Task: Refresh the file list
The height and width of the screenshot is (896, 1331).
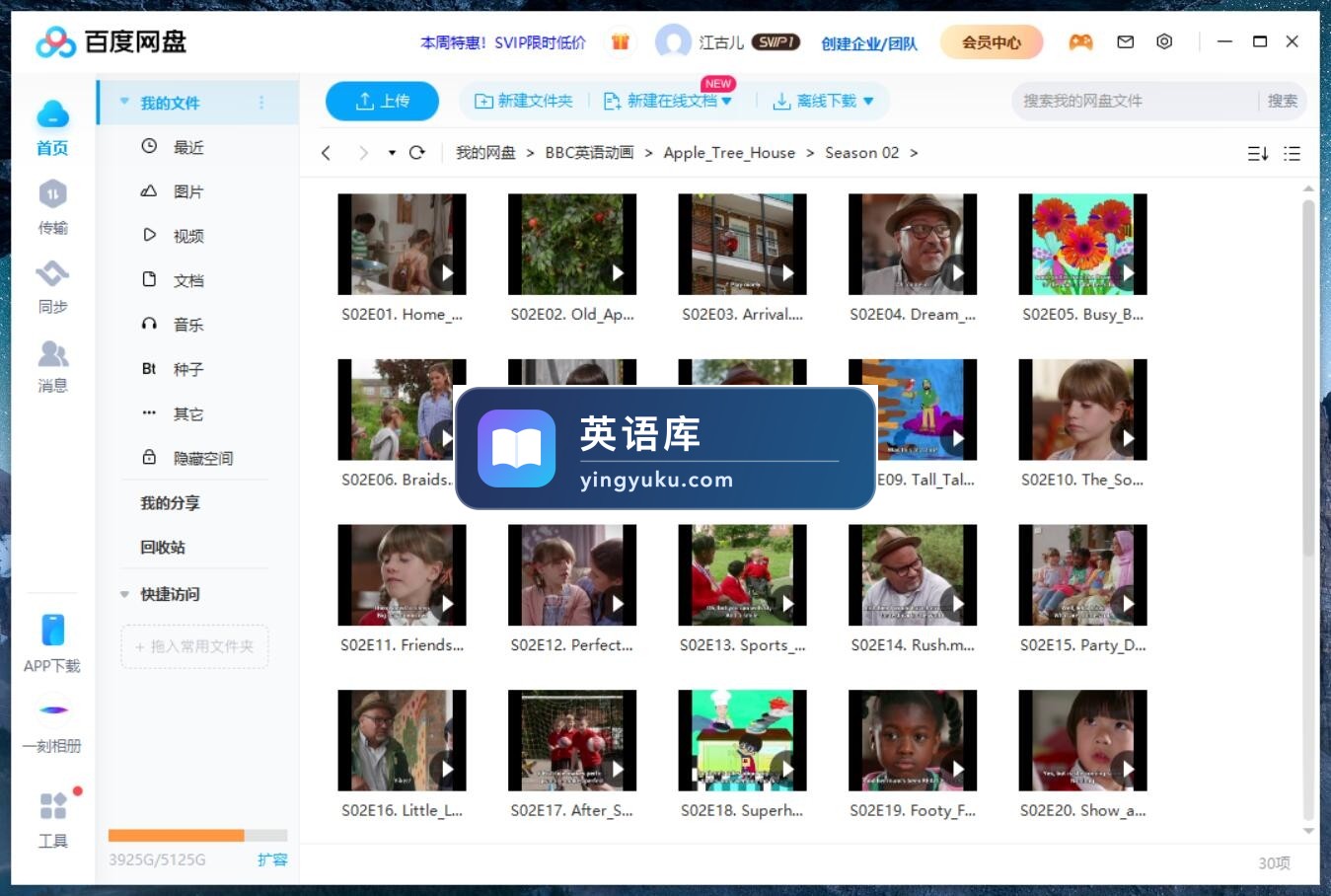Action: (x=416, y=153)
